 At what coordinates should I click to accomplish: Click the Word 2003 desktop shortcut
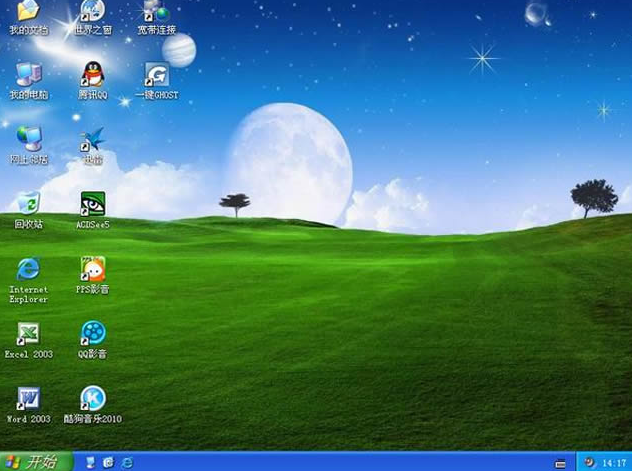pyautogui.click(x=28, y=399)
